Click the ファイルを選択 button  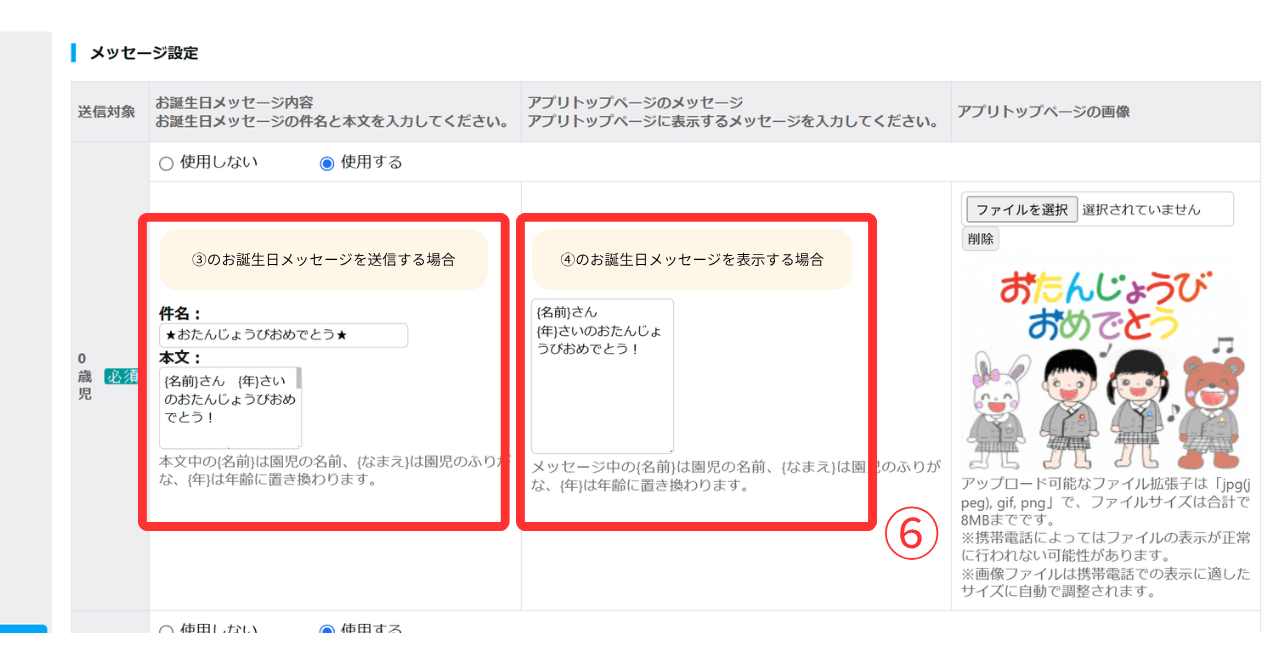[x=1021, y=210]
